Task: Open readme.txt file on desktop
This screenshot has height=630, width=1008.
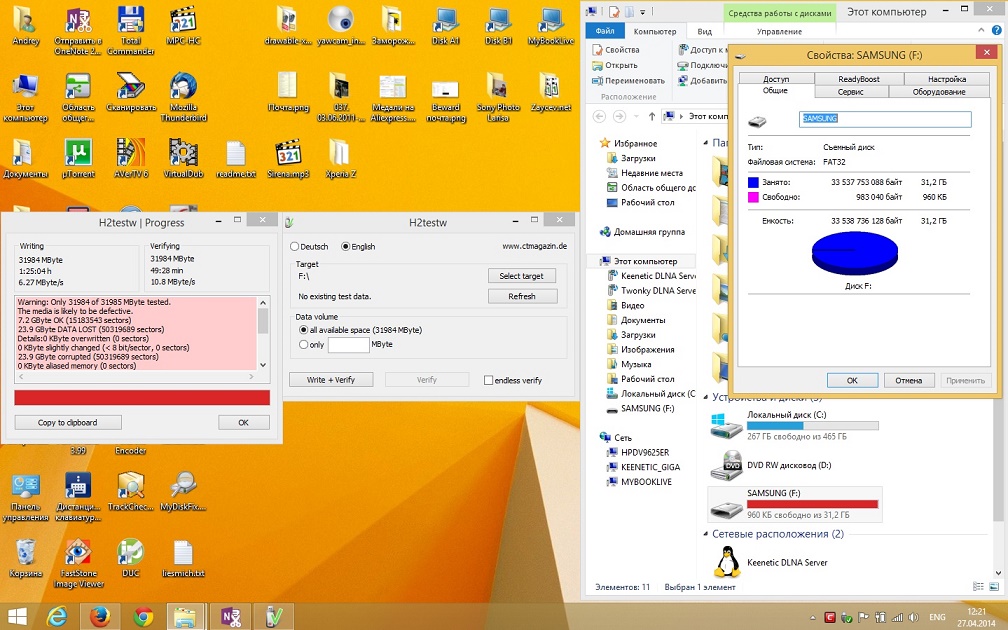Action: click(x=236, y=159)
